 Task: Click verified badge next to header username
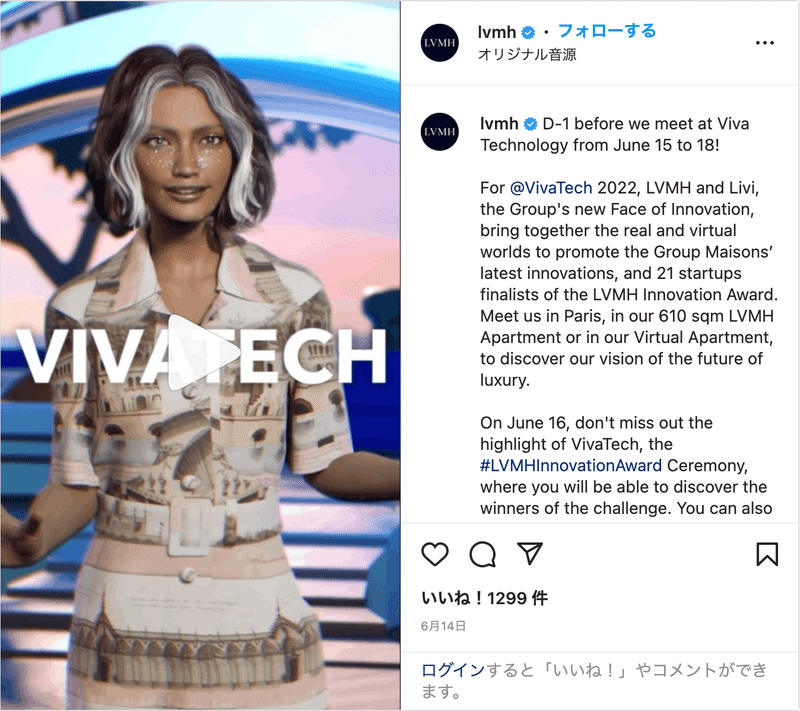(x=529, y=33)
